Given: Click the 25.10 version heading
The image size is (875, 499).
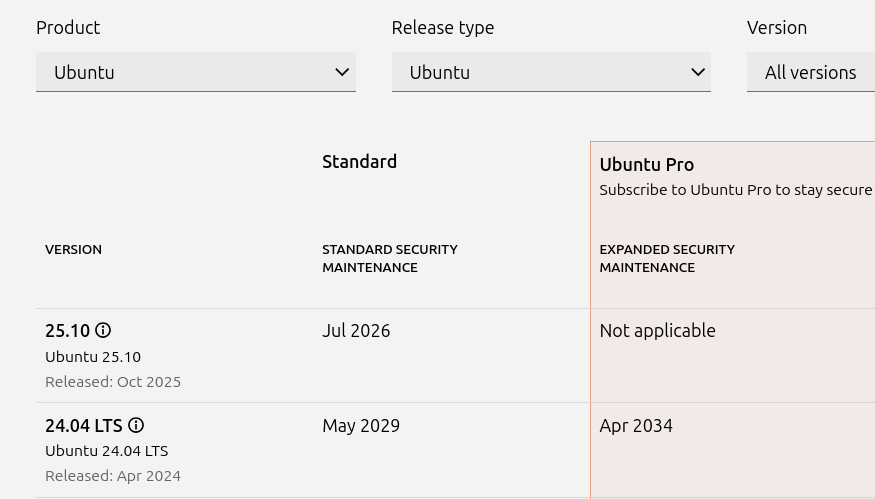Looking at the screenshot, I should click(x=68, y=331).
